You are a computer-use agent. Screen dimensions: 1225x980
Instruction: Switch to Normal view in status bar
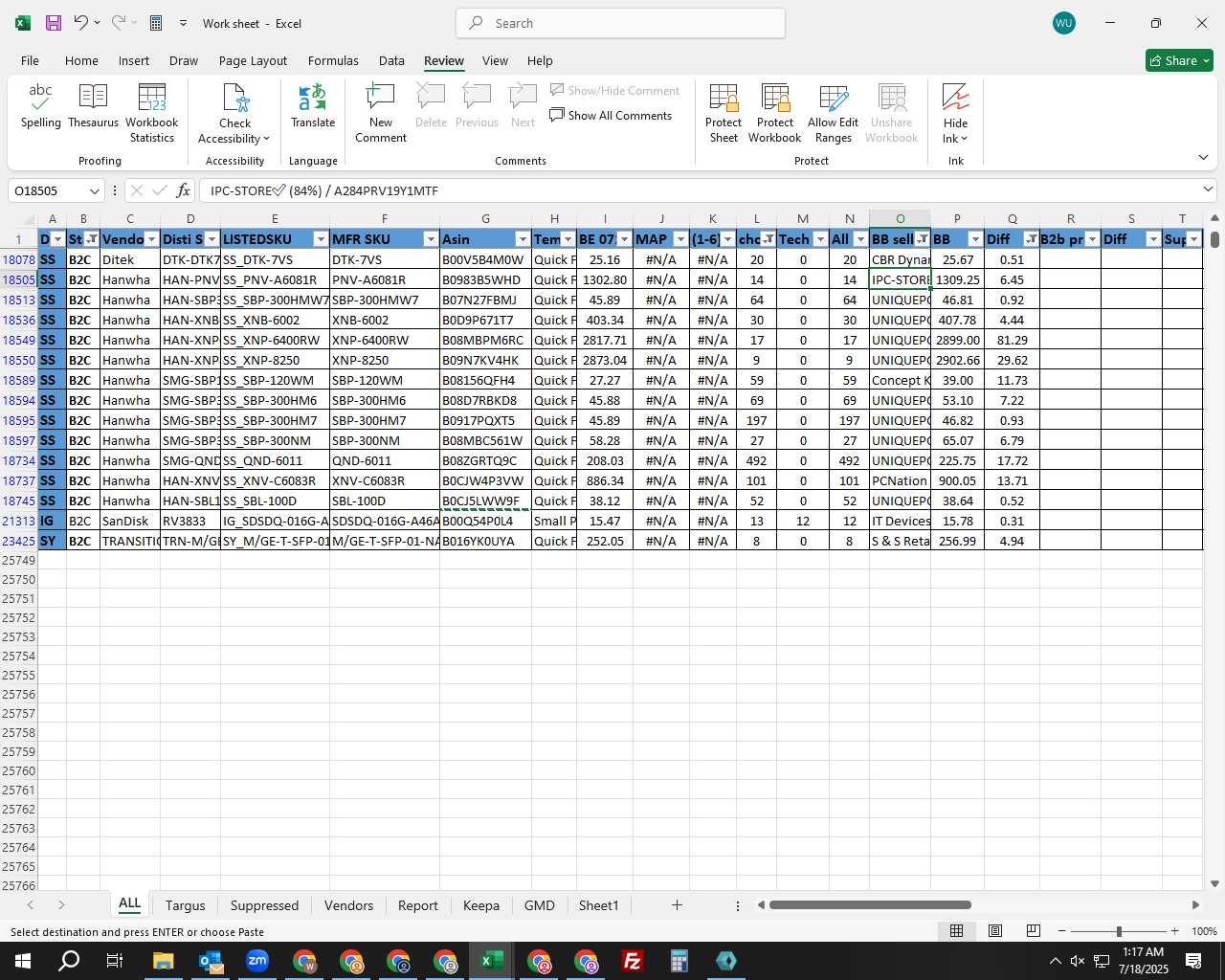coord(956,931)
